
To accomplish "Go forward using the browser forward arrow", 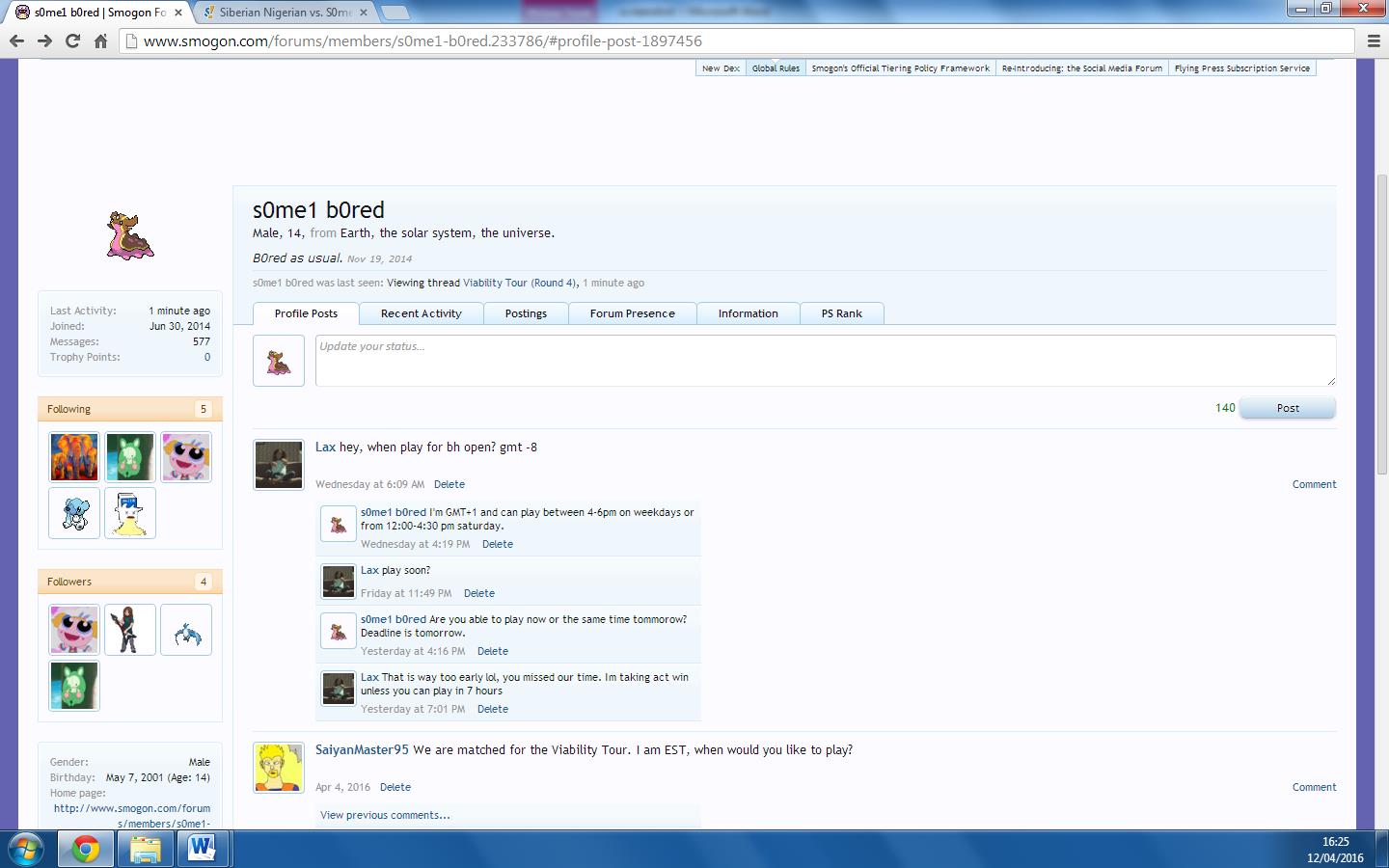I will pyautogui.click(x=44, y=41).
